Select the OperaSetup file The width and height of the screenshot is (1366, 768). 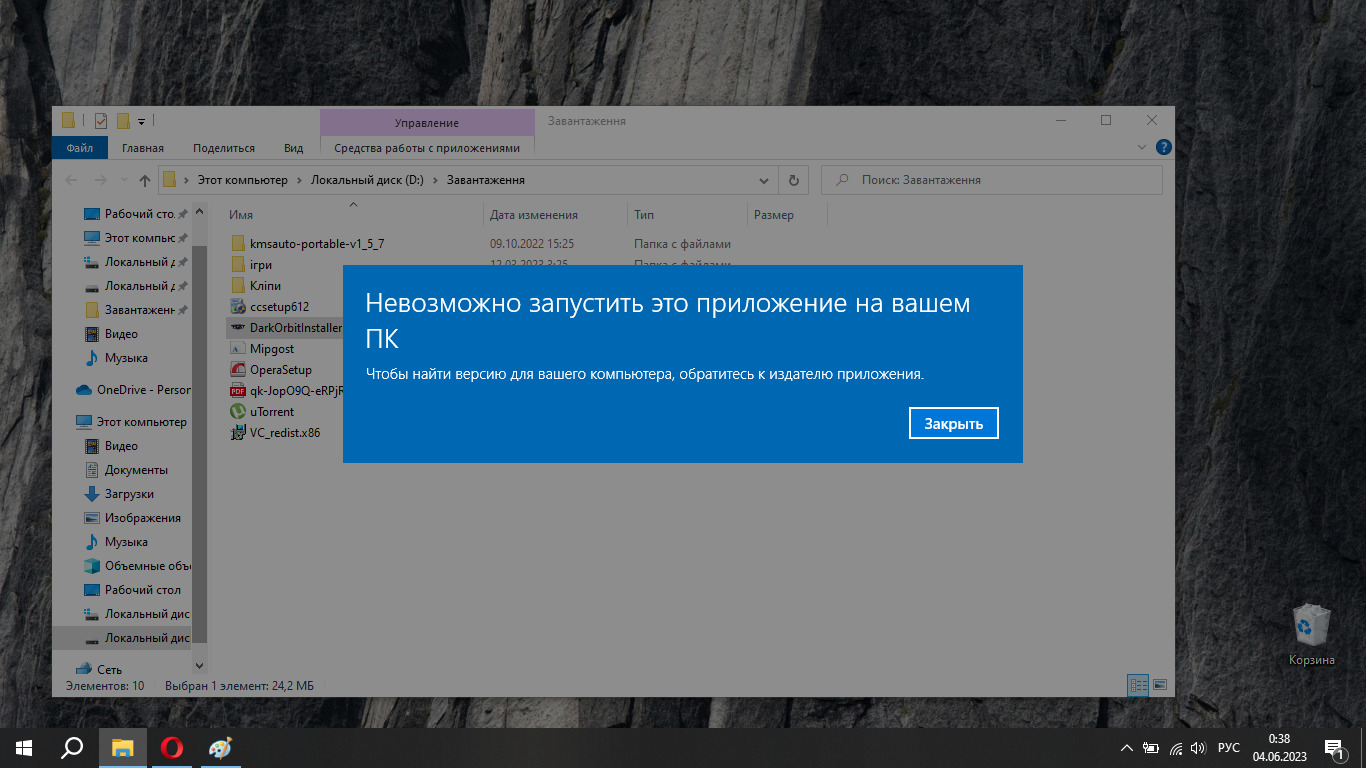(280, 369)
